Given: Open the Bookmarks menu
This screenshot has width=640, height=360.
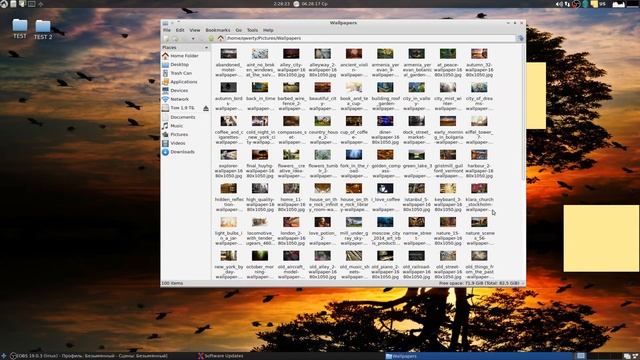Looking at the screenshot, I should coord(218,30).
